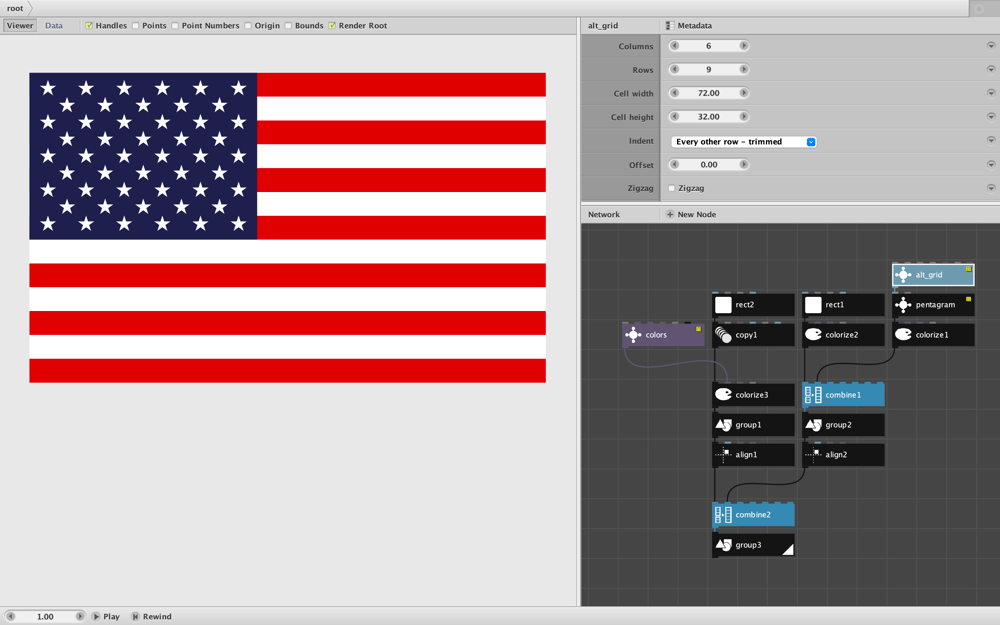1000x625 pixels.
Task: Click the colorize3 palette icon
Action: [x=723, y=395]
